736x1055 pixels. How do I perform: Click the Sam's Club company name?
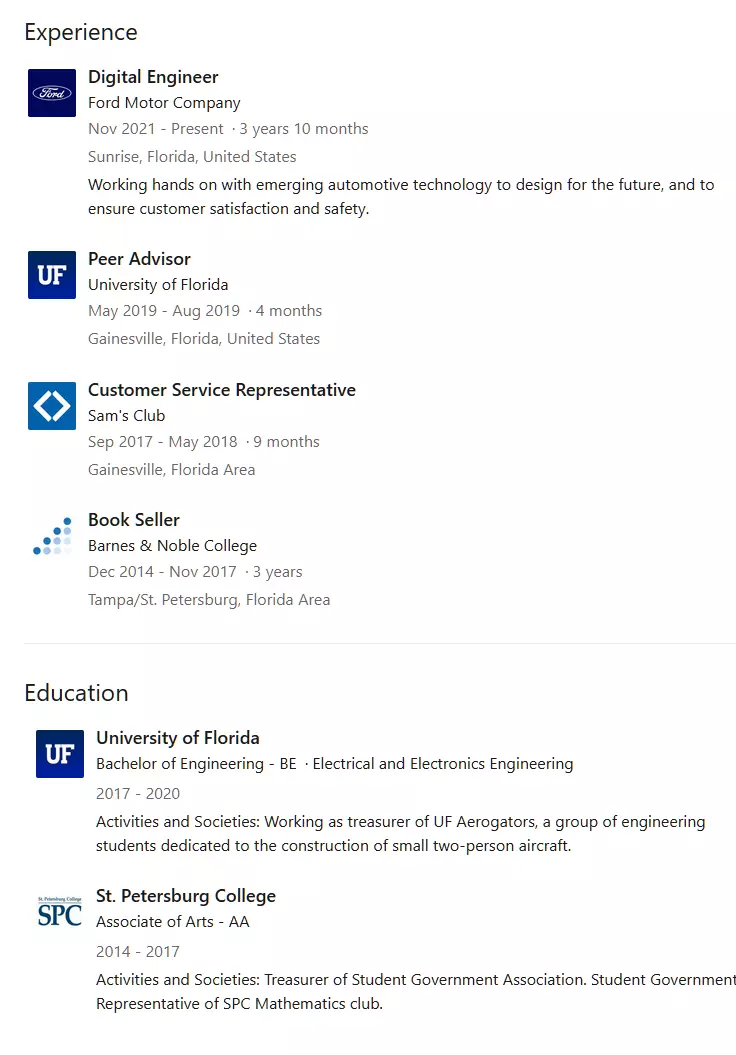pyautogui.click(x=126, y=416)
